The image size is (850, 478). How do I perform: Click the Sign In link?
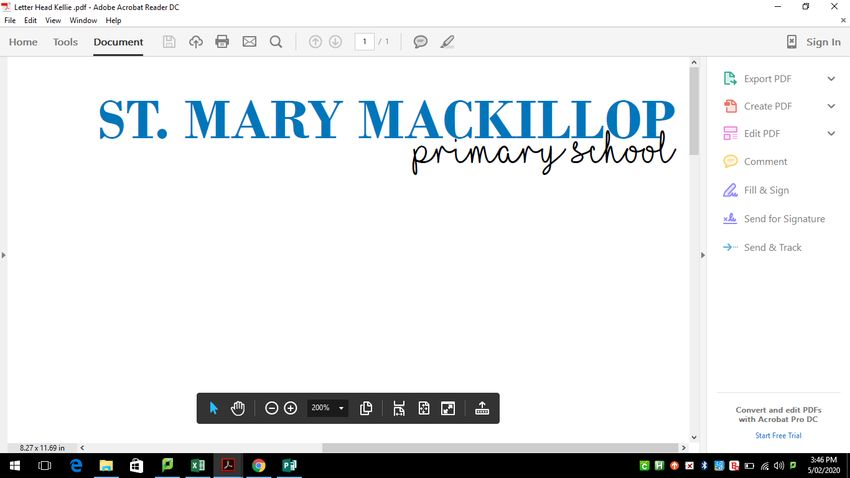pos(823,42)
